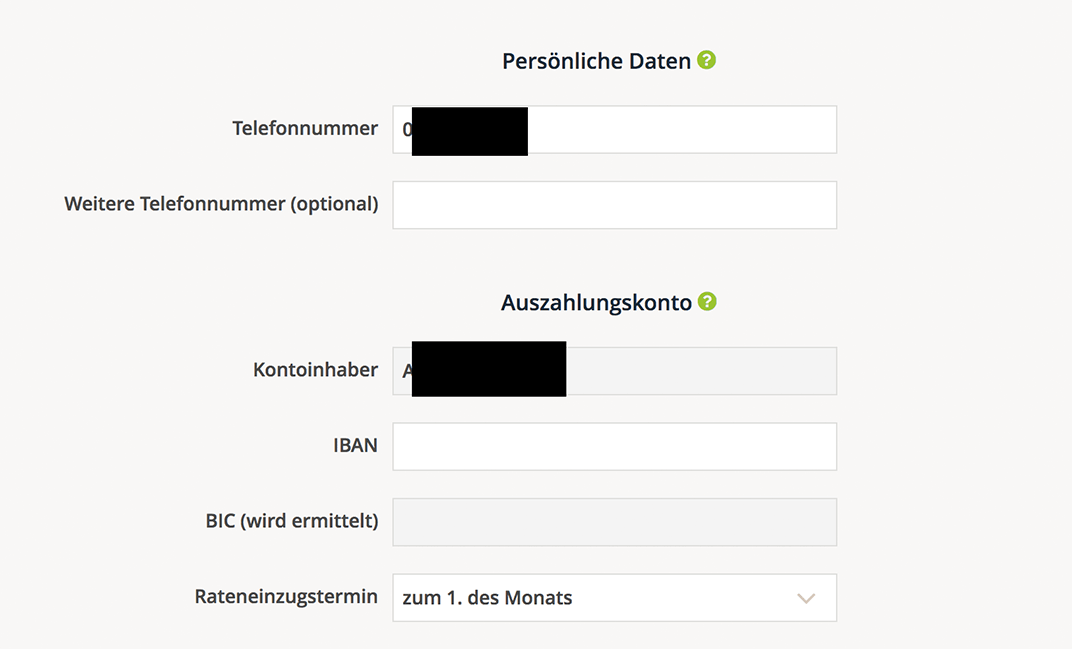Click the Rateneinzugstermin label

(286, 596)
